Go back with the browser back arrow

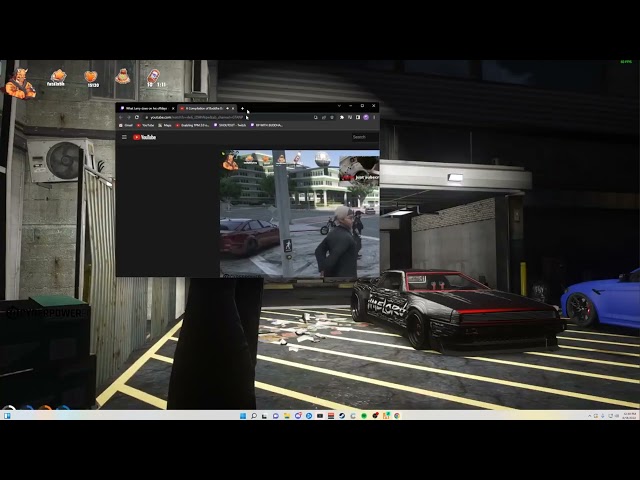click(x=121, y=118)
